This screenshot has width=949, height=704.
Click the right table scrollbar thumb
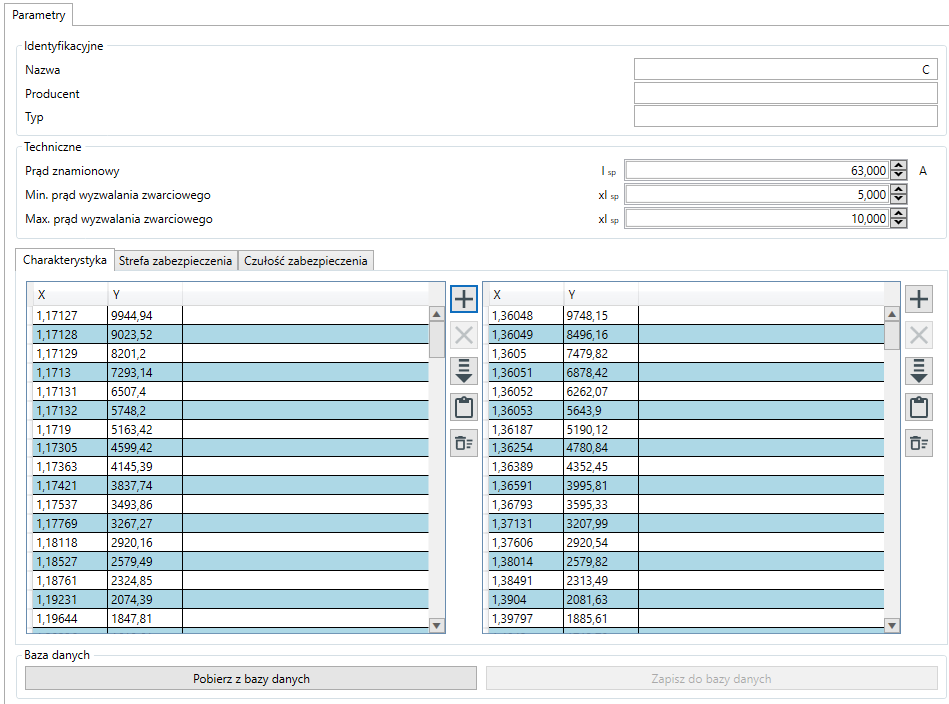click(x=892, y=336)
